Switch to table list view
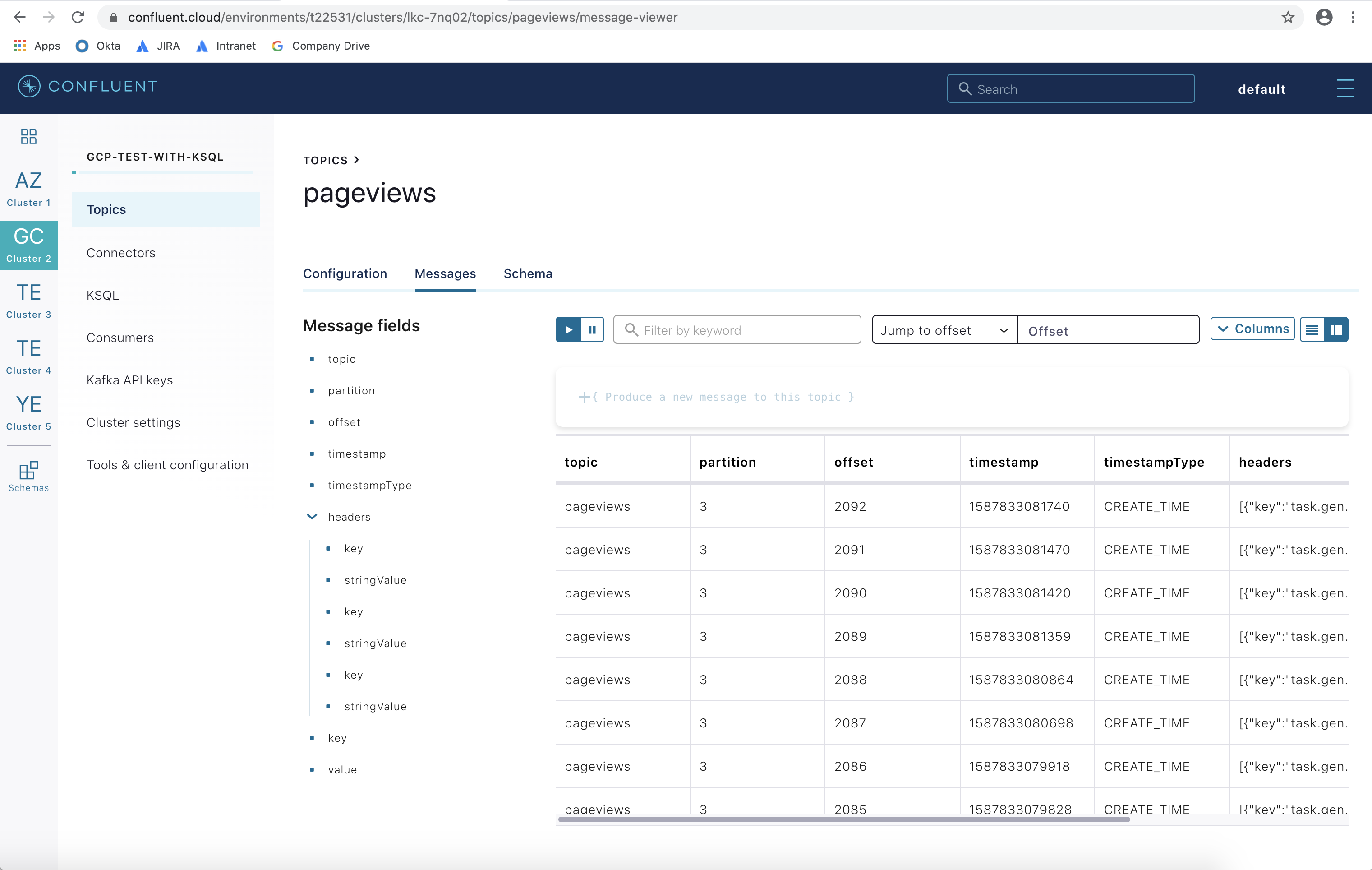The height and width of the screenshot is (870, 1372). [1312, 329]
